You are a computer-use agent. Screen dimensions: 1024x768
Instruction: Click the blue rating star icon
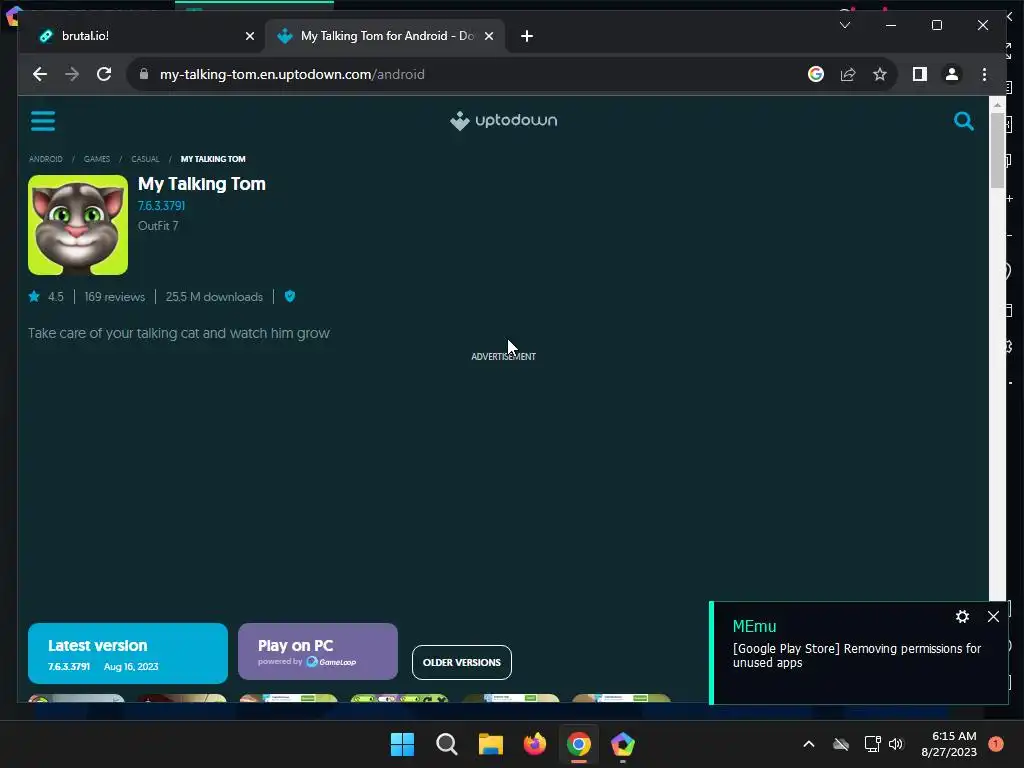[34, 296]
